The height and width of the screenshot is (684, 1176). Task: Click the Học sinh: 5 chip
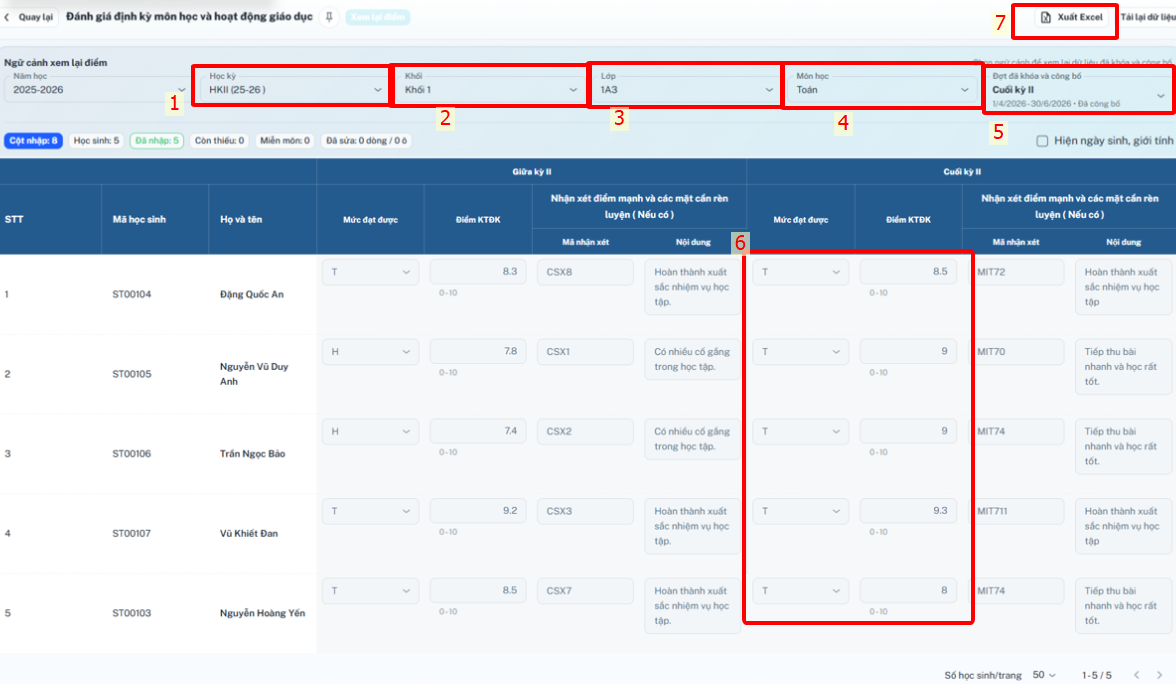[96, 140]
